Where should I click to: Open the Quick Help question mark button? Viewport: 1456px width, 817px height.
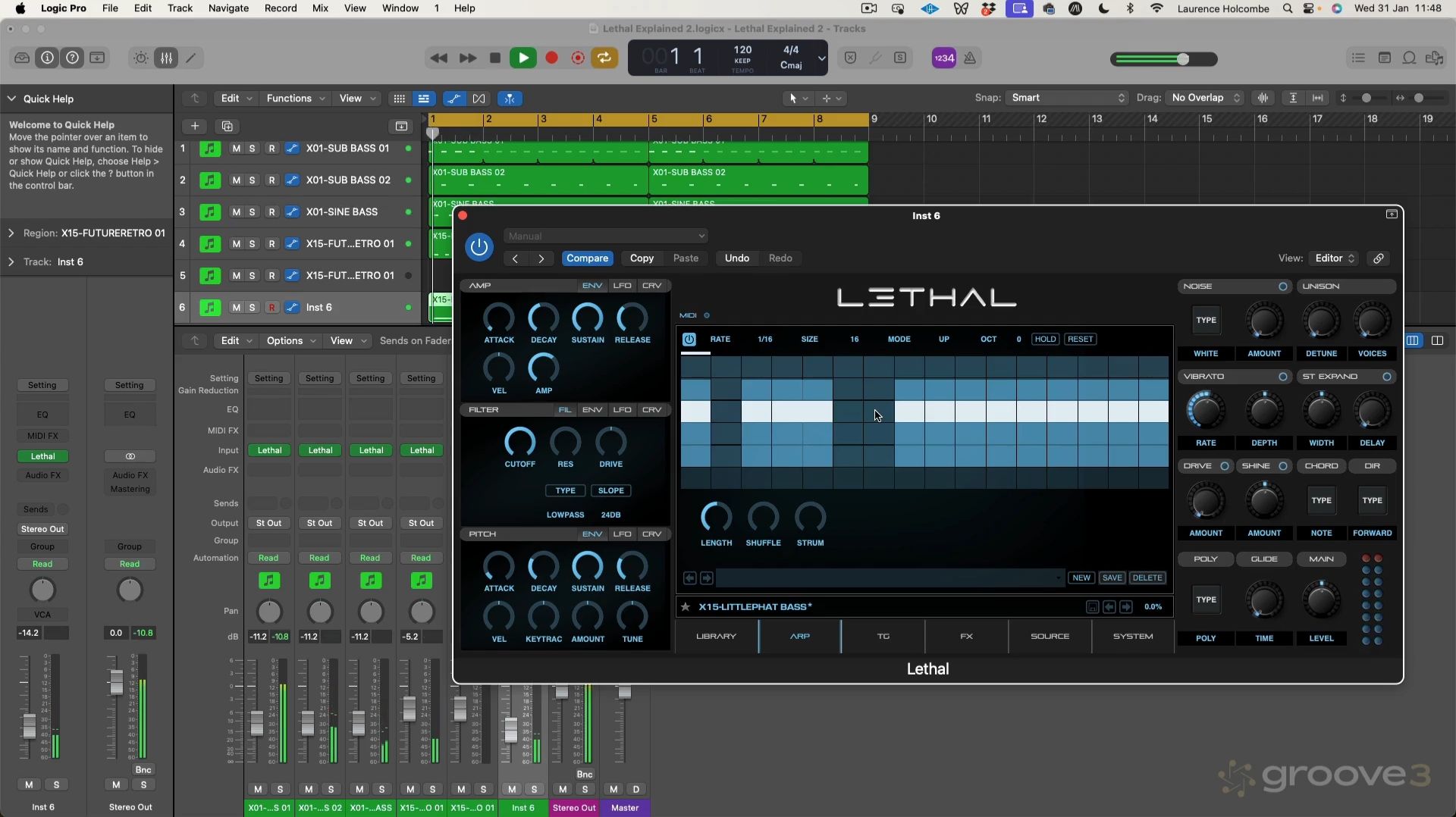pos(72,58)
